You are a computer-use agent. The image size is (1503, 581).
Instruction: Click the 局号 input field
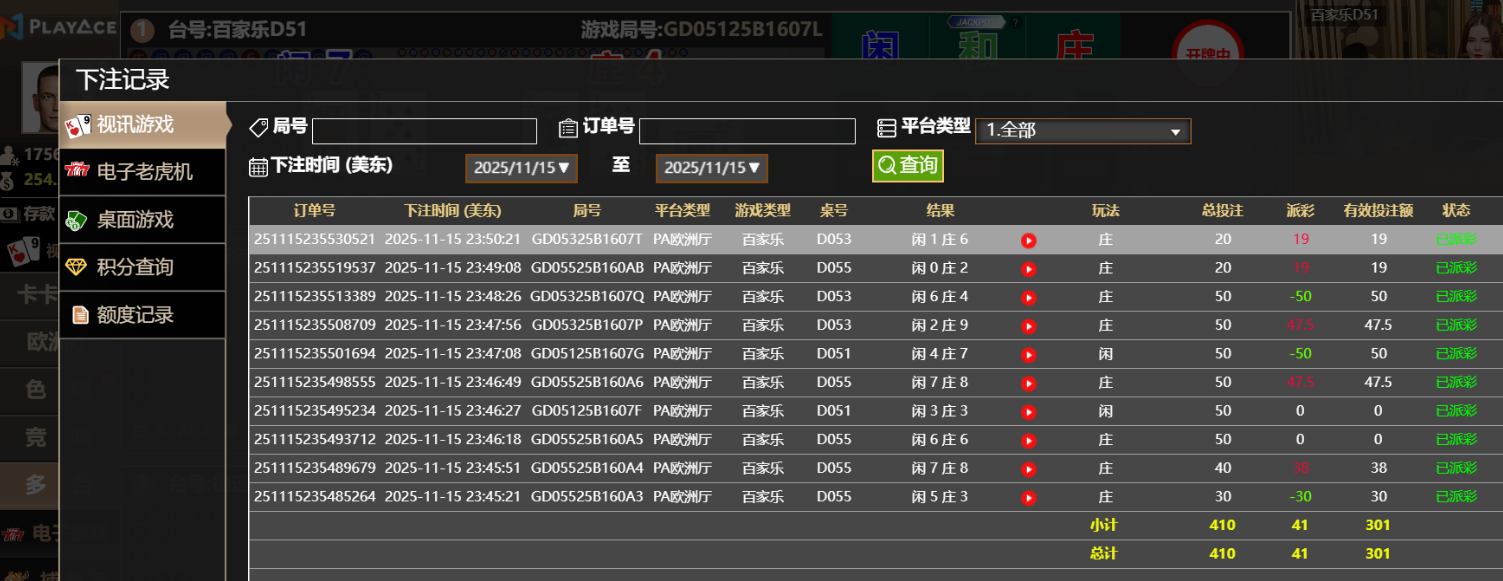pyautogui.click(x=424, y=131)
